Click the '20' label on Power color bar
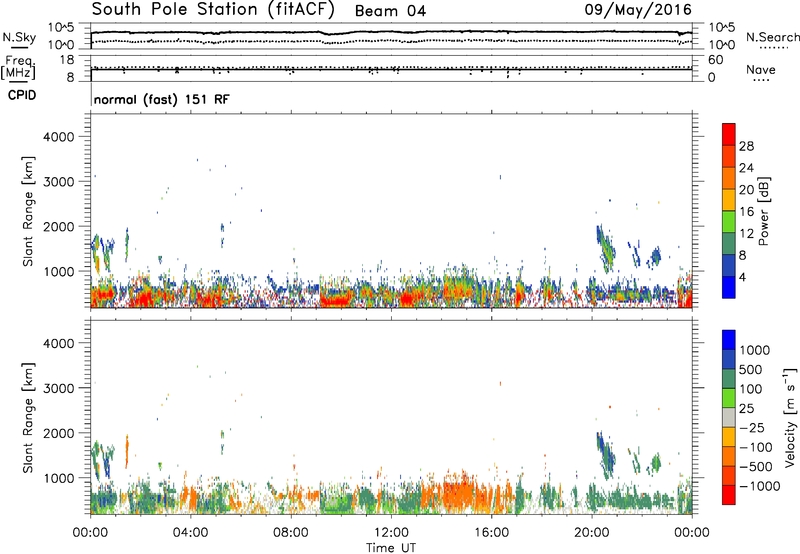This screenshot has height=554, width=800. (x=746, y=190)
